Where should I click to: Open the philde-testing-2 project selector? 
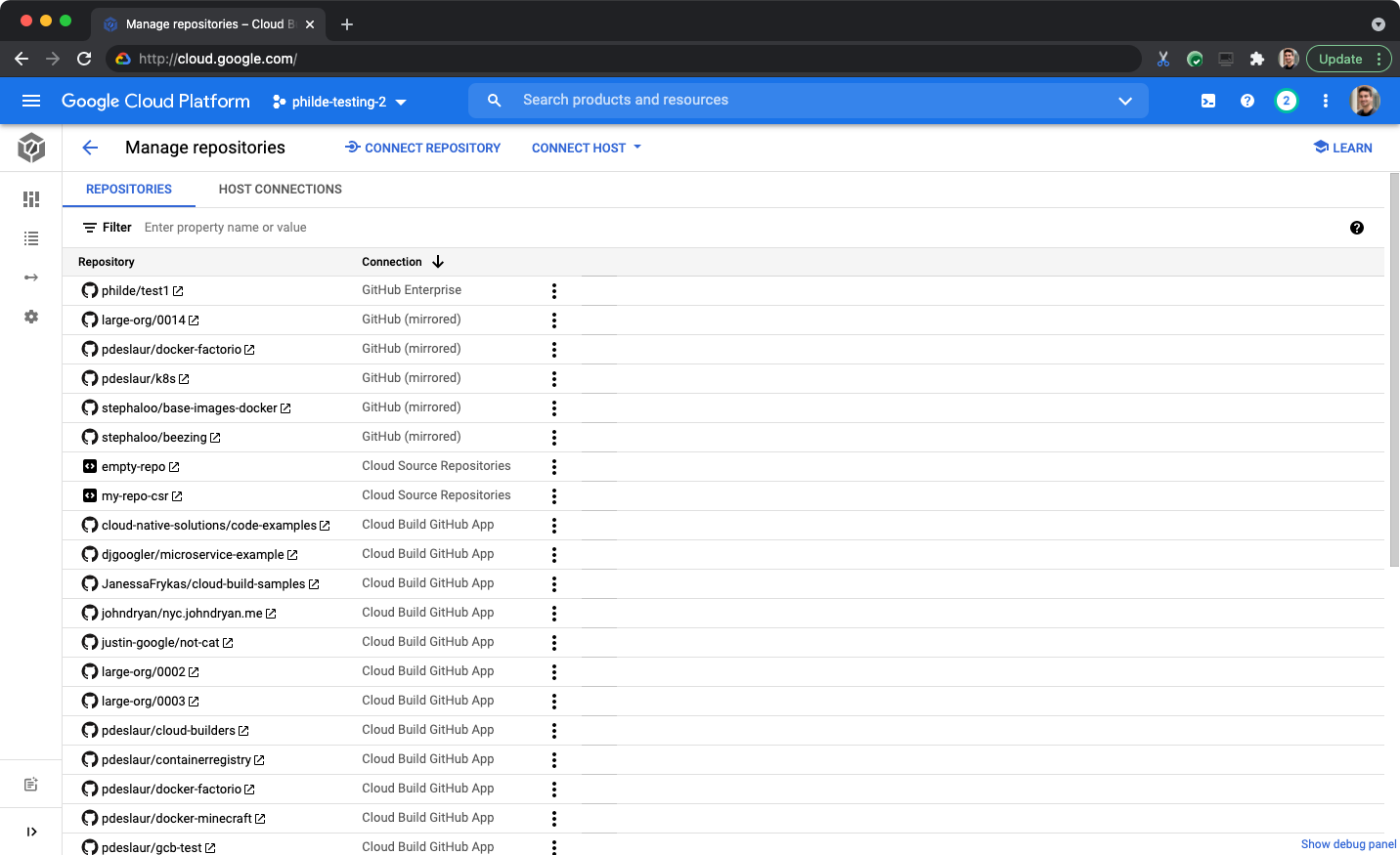point(339,102)
